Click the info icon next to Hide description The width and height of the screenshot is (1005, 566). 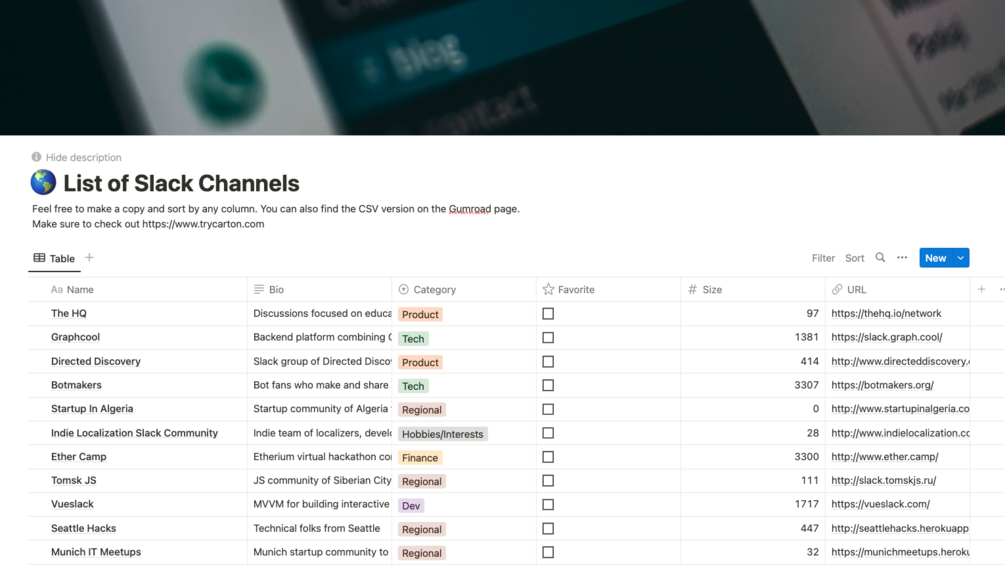coord(37,157)
